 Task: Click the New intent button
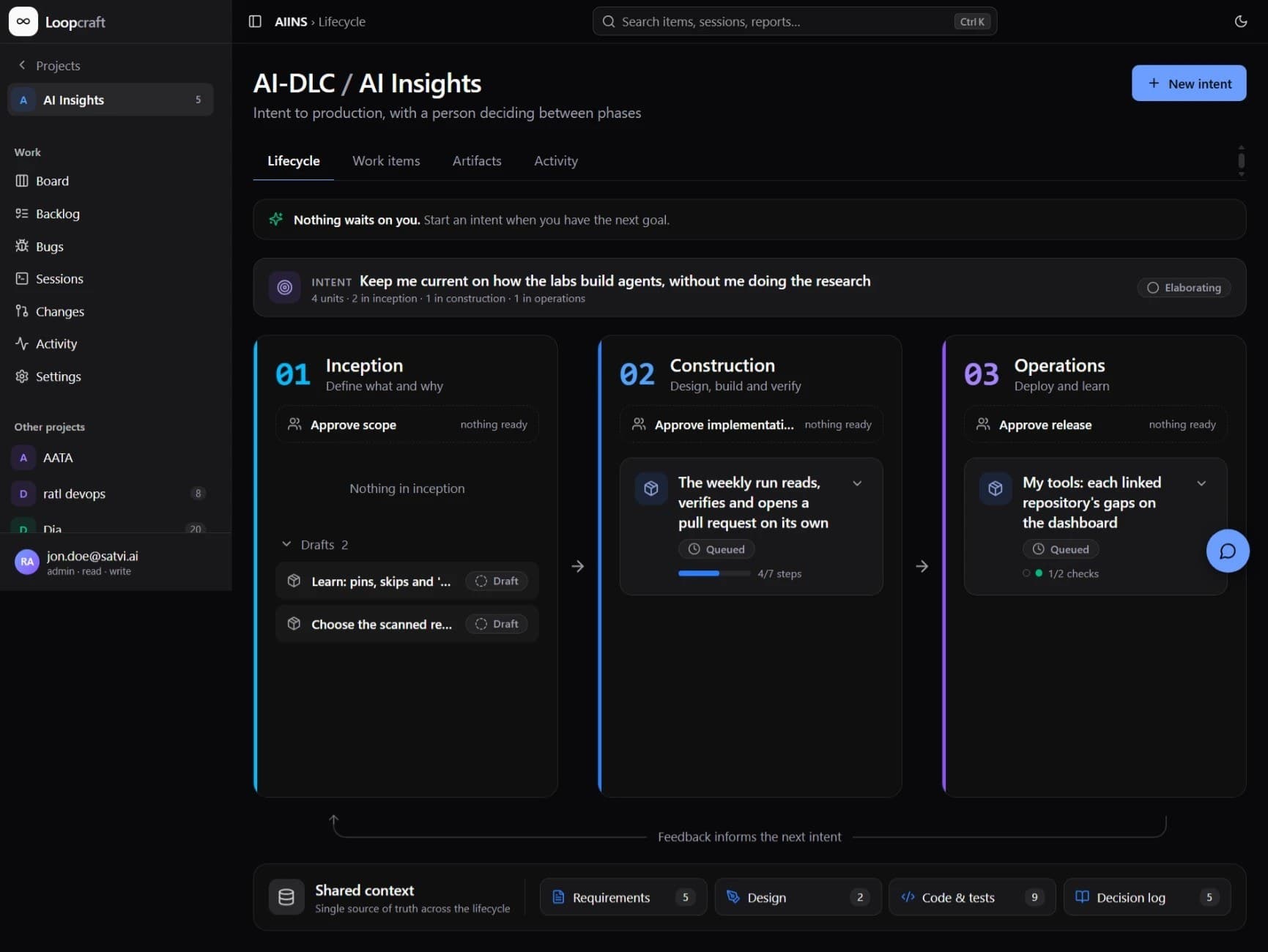click(x=1189, y=83)
